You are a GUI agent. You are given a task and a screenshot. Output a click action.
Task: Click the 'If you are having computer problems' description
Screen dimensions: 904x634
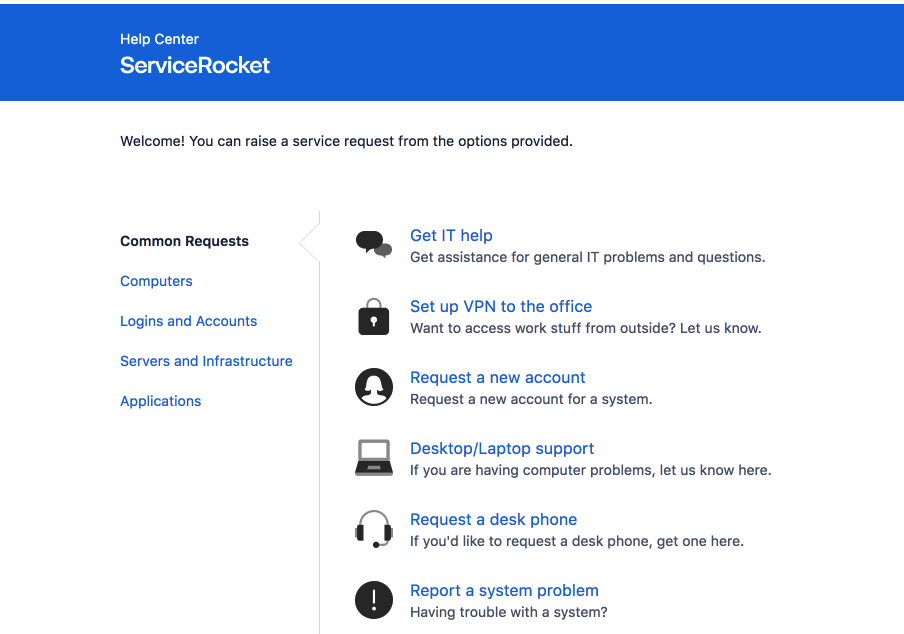[x=590, y=470]
